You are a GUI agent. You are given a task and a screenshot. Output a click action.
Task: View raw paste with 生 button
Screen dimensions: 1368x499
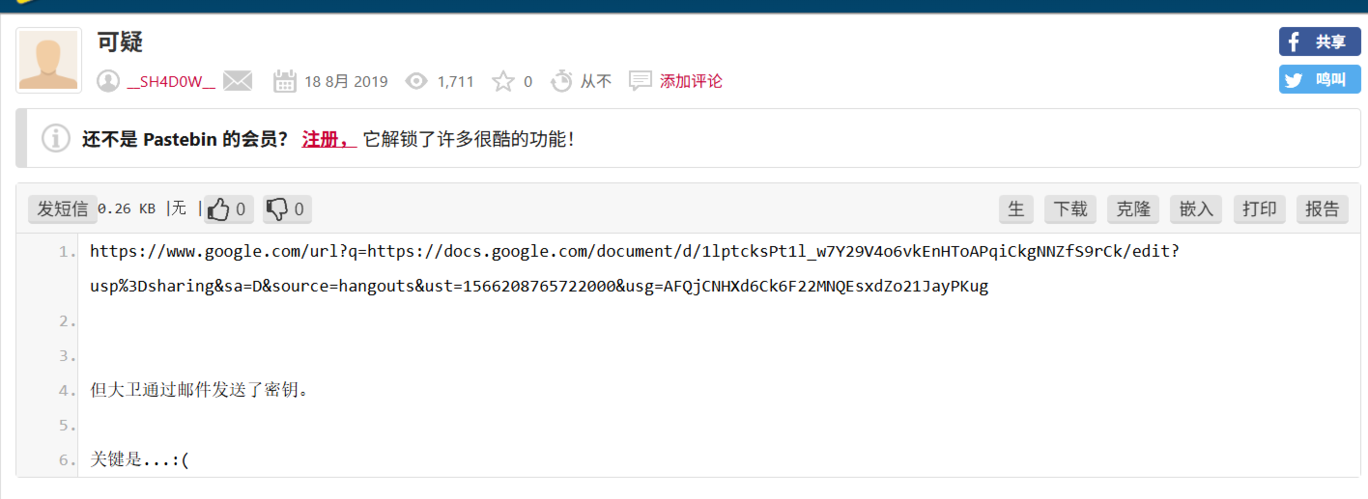click(x=1016, y=209)
